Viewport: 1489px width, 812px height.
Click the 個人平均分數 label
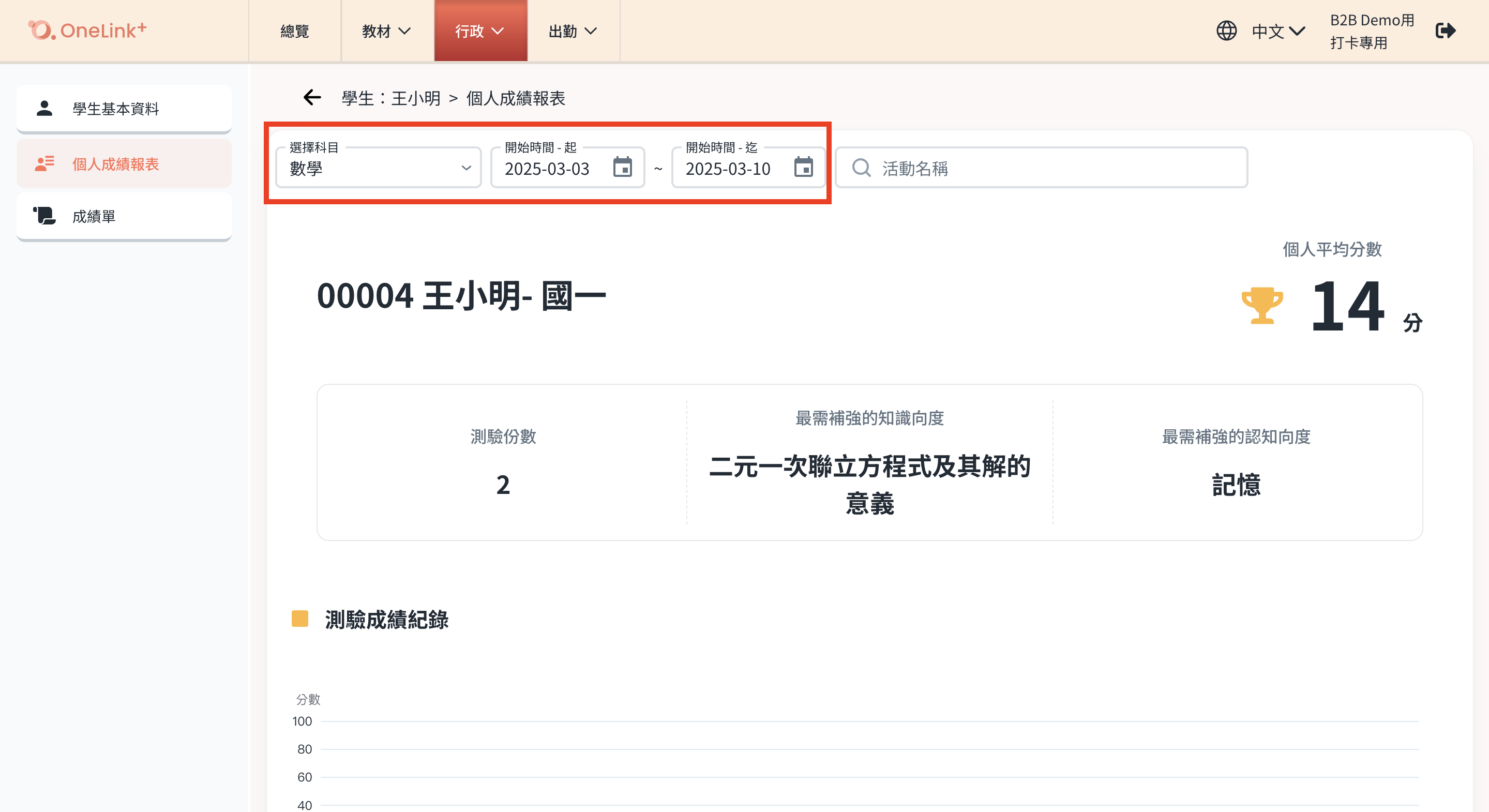1332,249
